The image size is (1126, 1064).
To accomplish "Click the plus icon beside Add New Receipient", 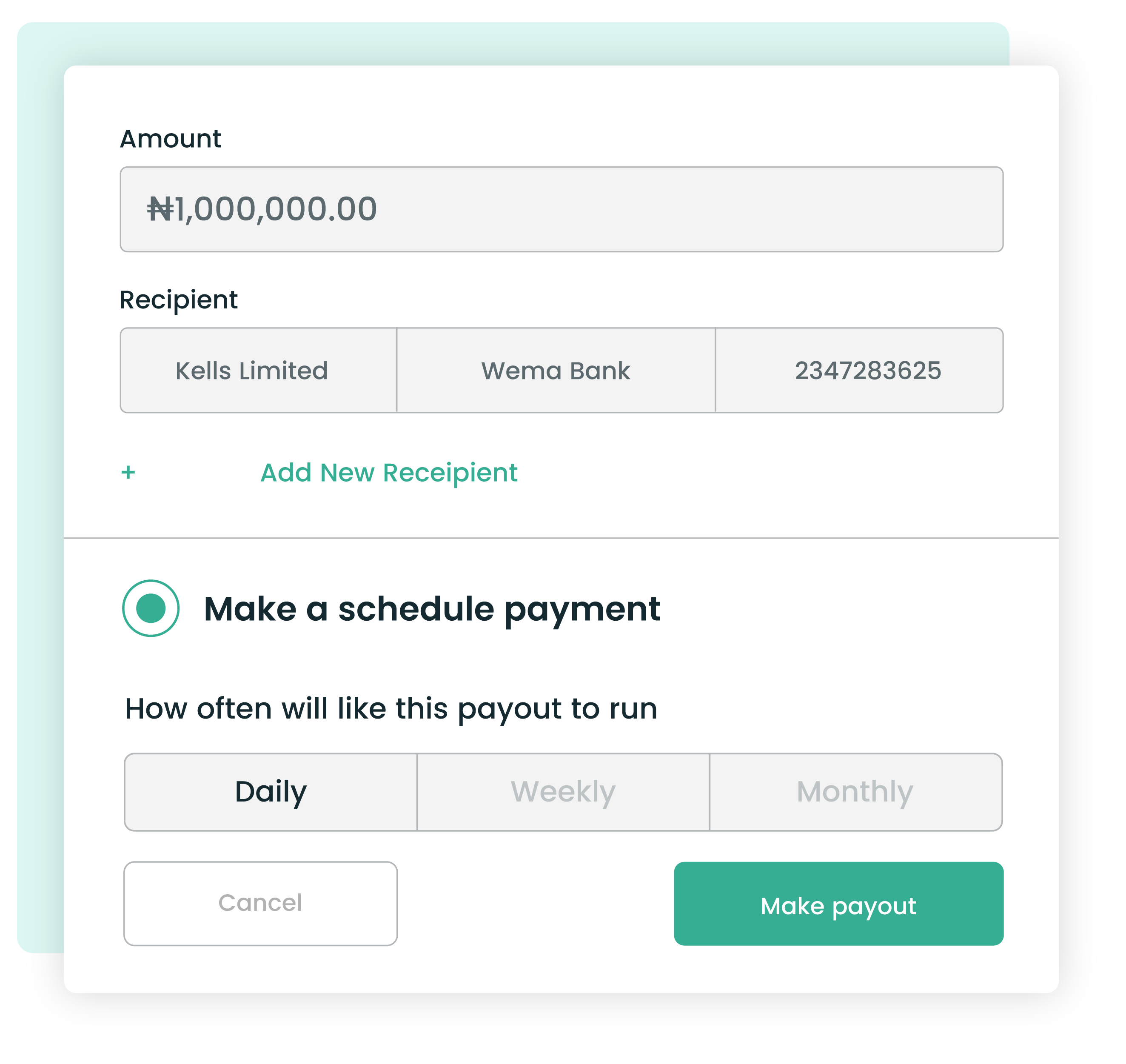I will click(x=128, y=472).
